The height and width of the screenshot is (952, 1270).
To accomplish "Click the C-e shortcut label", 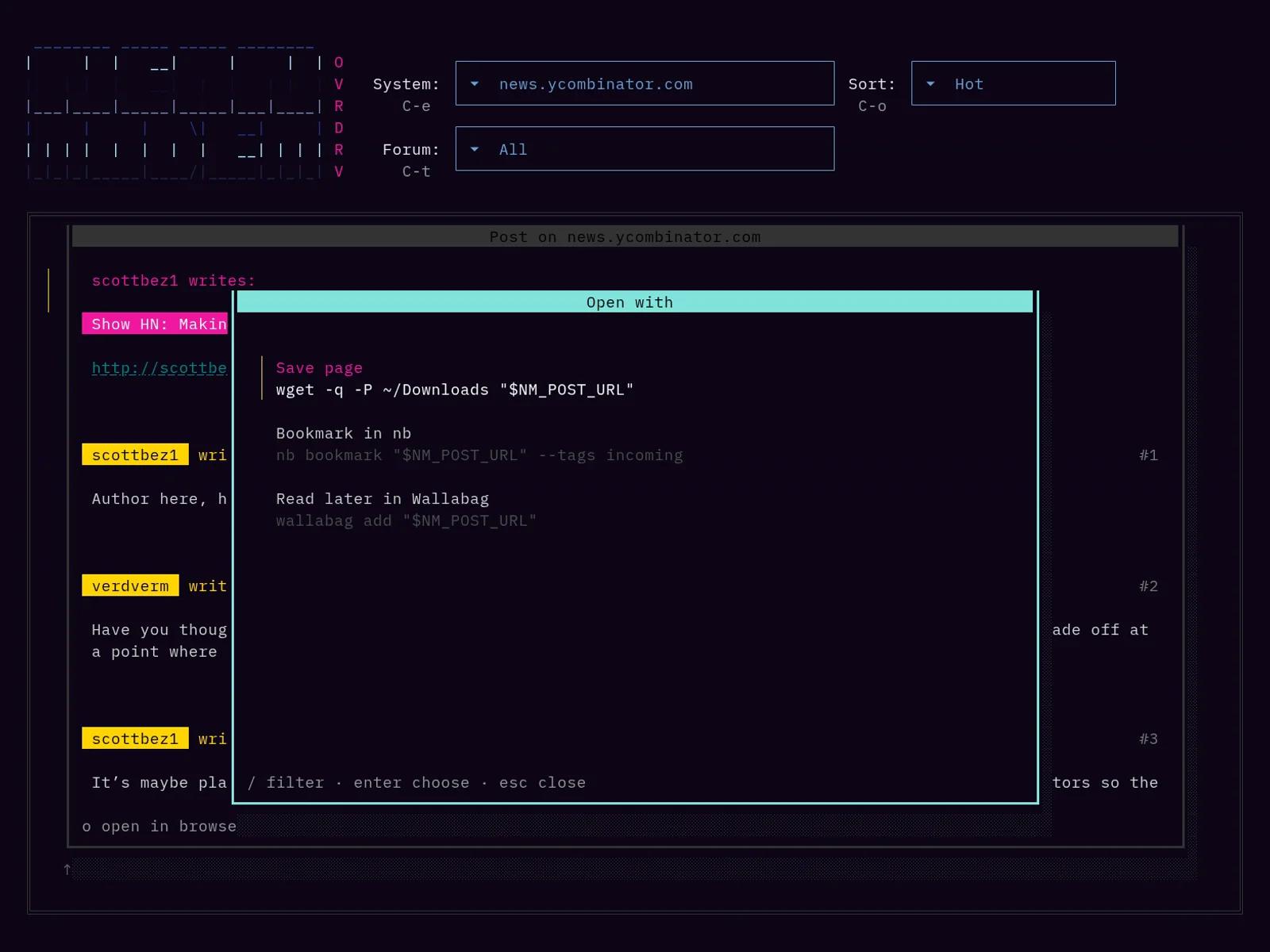I will [416, 106].
